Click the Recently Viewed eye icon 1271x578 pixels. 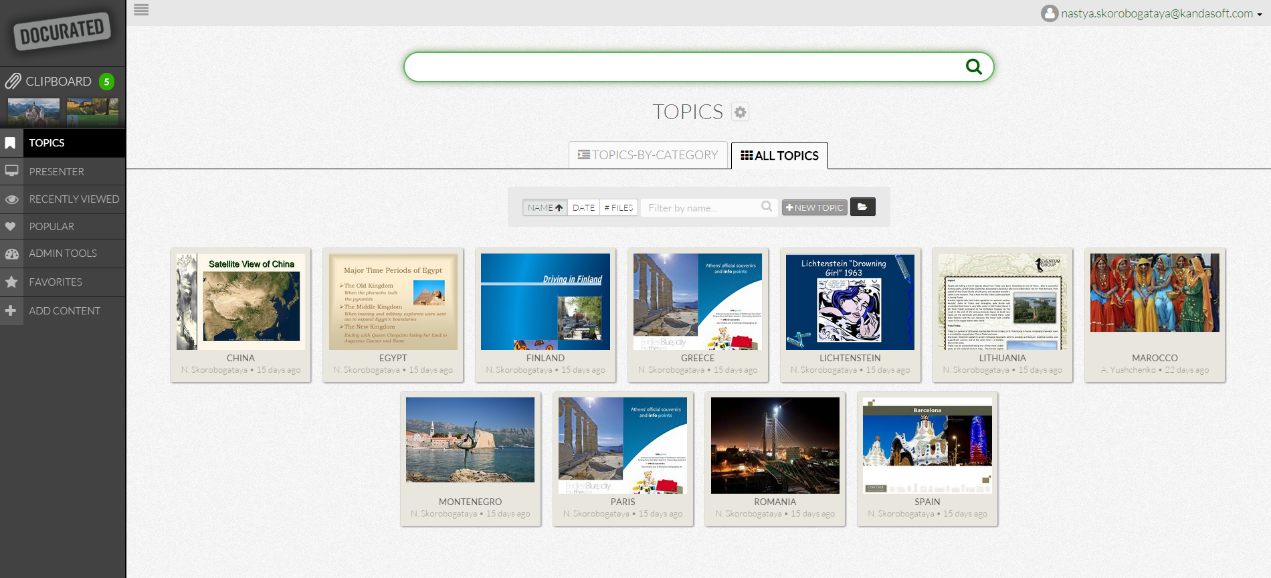[12, 199]
